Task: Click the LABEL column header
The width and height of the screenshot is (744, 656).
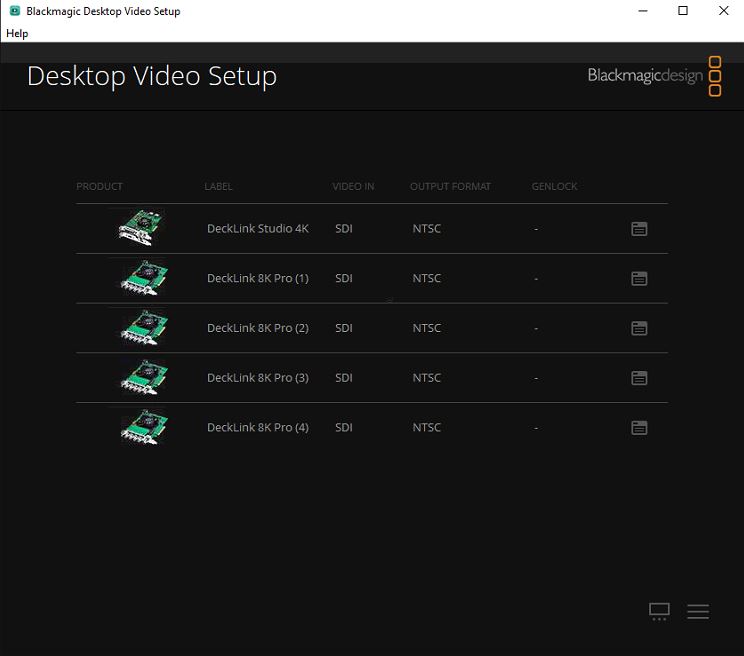Action: (x=218, y=186)
